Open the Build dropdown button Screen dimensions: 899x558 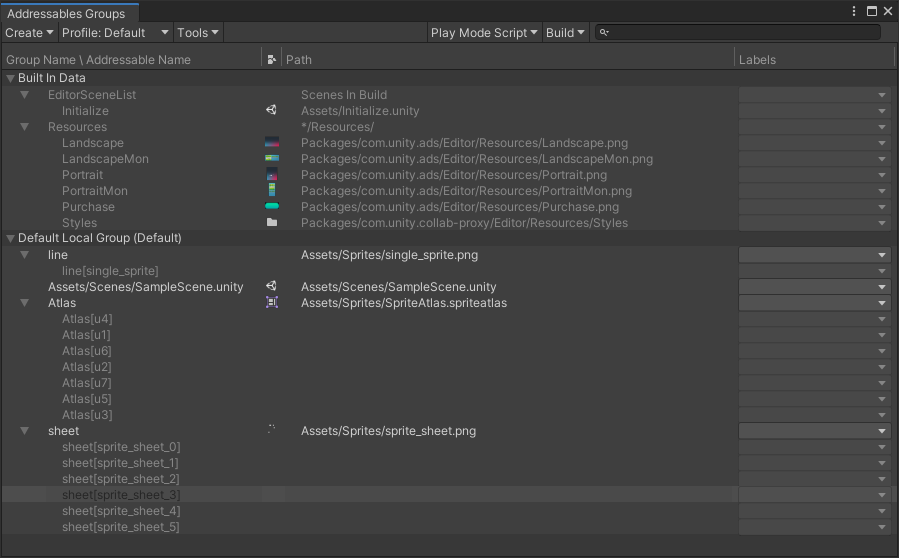pyautogui.click(x=565, y=33)
